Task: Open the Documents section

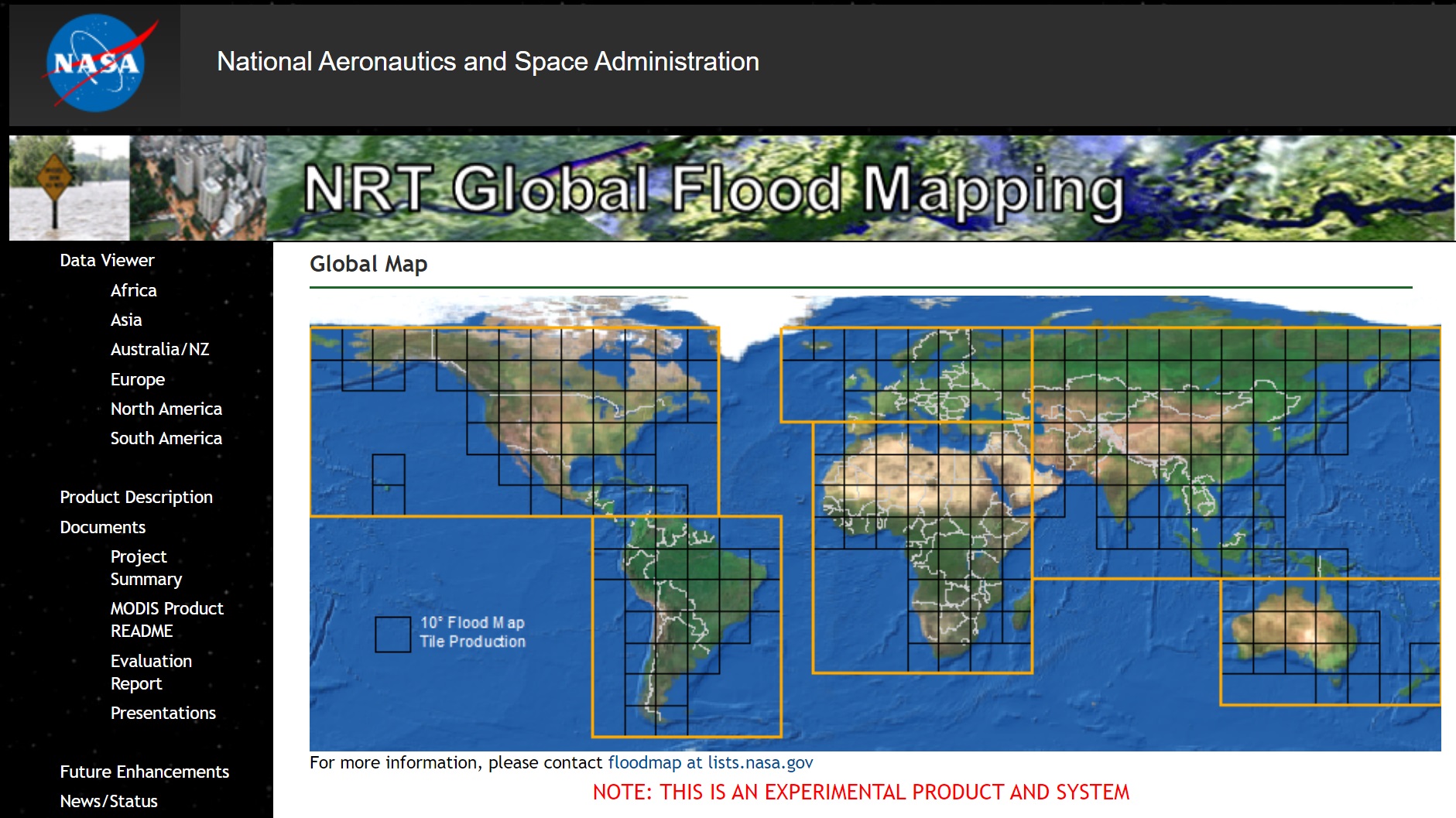Action: [102, 527]
